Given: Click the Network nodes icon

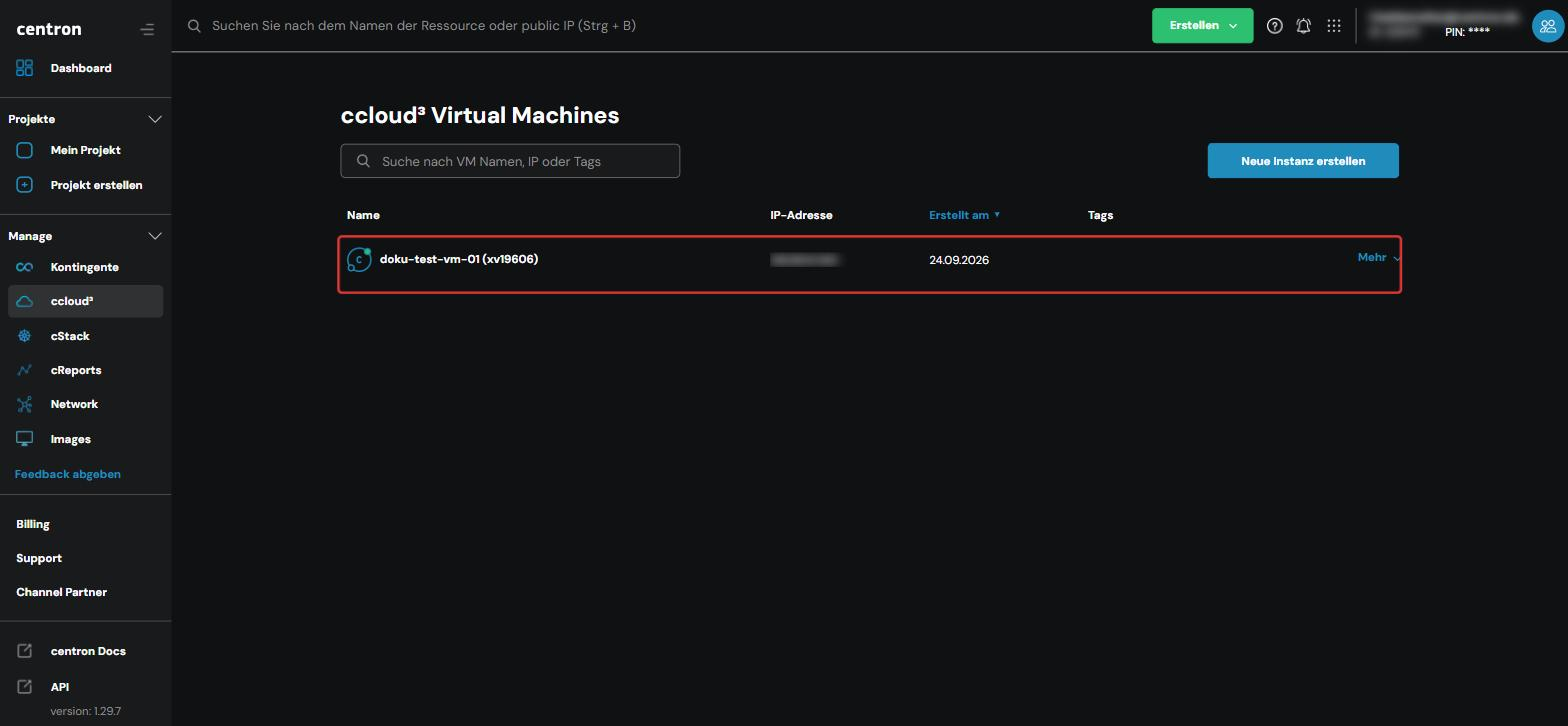Looking at the screenshot, I should point(25,404).
